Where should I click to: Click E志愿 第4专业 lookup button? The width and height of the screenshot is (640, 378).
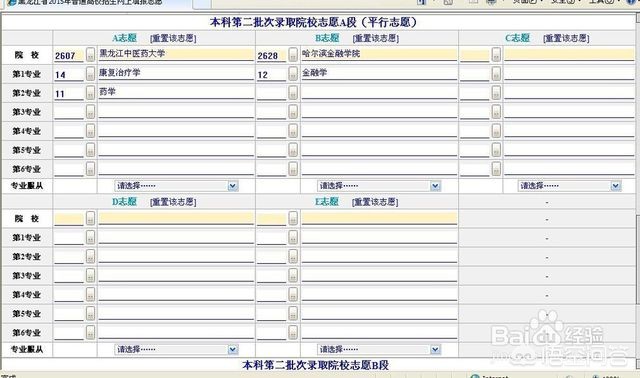tap(293, 294)
